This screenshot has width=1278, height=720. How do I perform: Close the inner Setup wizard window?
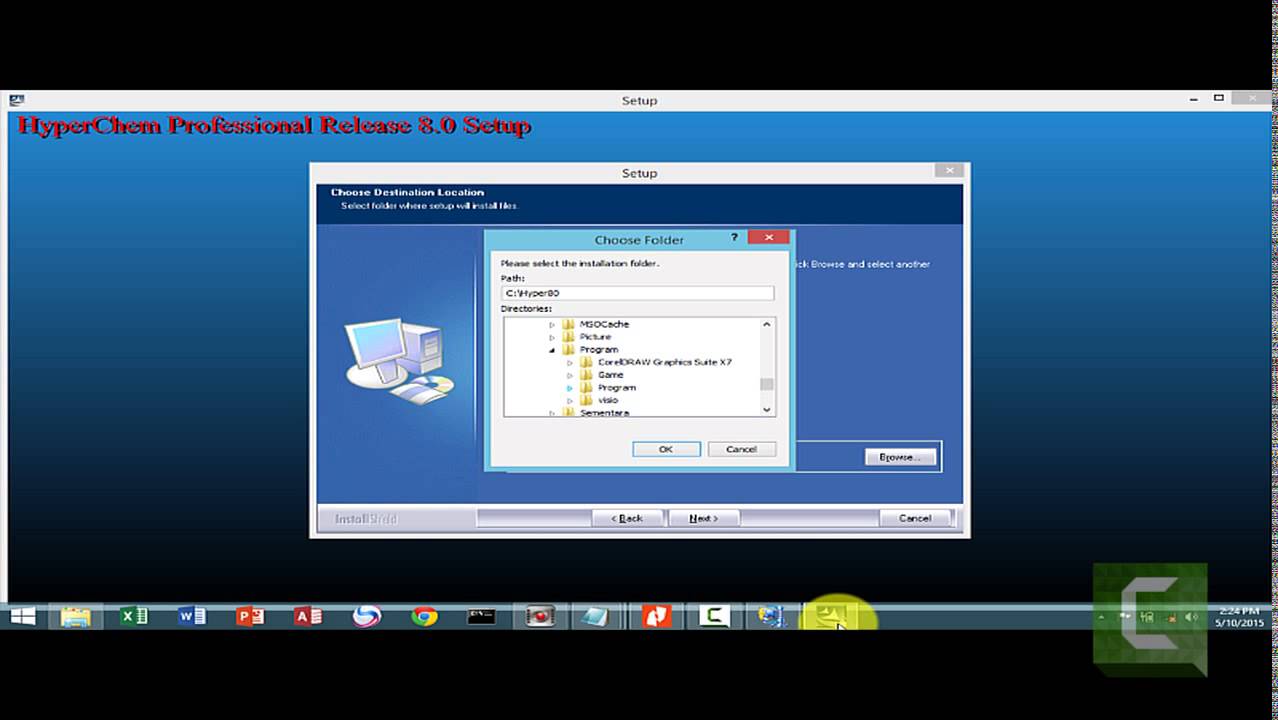(949, 171)
